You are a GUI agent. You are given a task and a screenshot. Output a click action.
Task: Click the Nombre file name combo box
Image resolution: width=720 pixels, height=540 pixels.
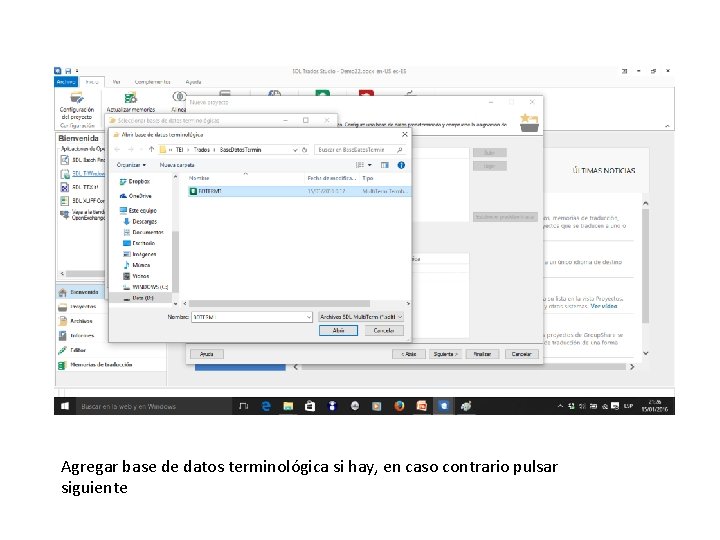point(252,317)
